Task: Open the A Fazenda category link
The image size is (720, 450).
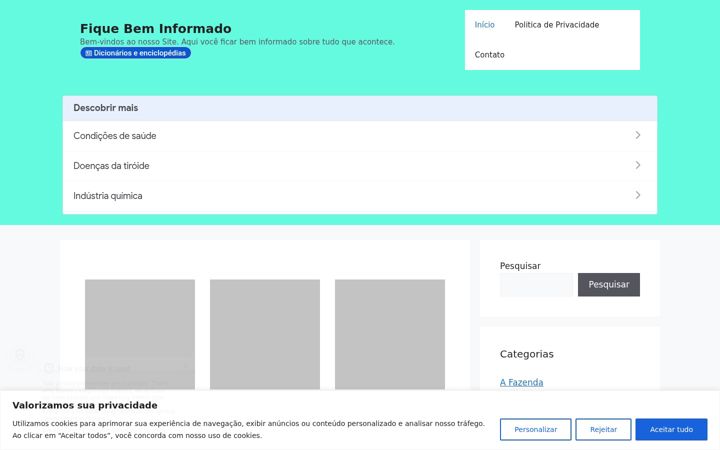Action: pos(521,382)
